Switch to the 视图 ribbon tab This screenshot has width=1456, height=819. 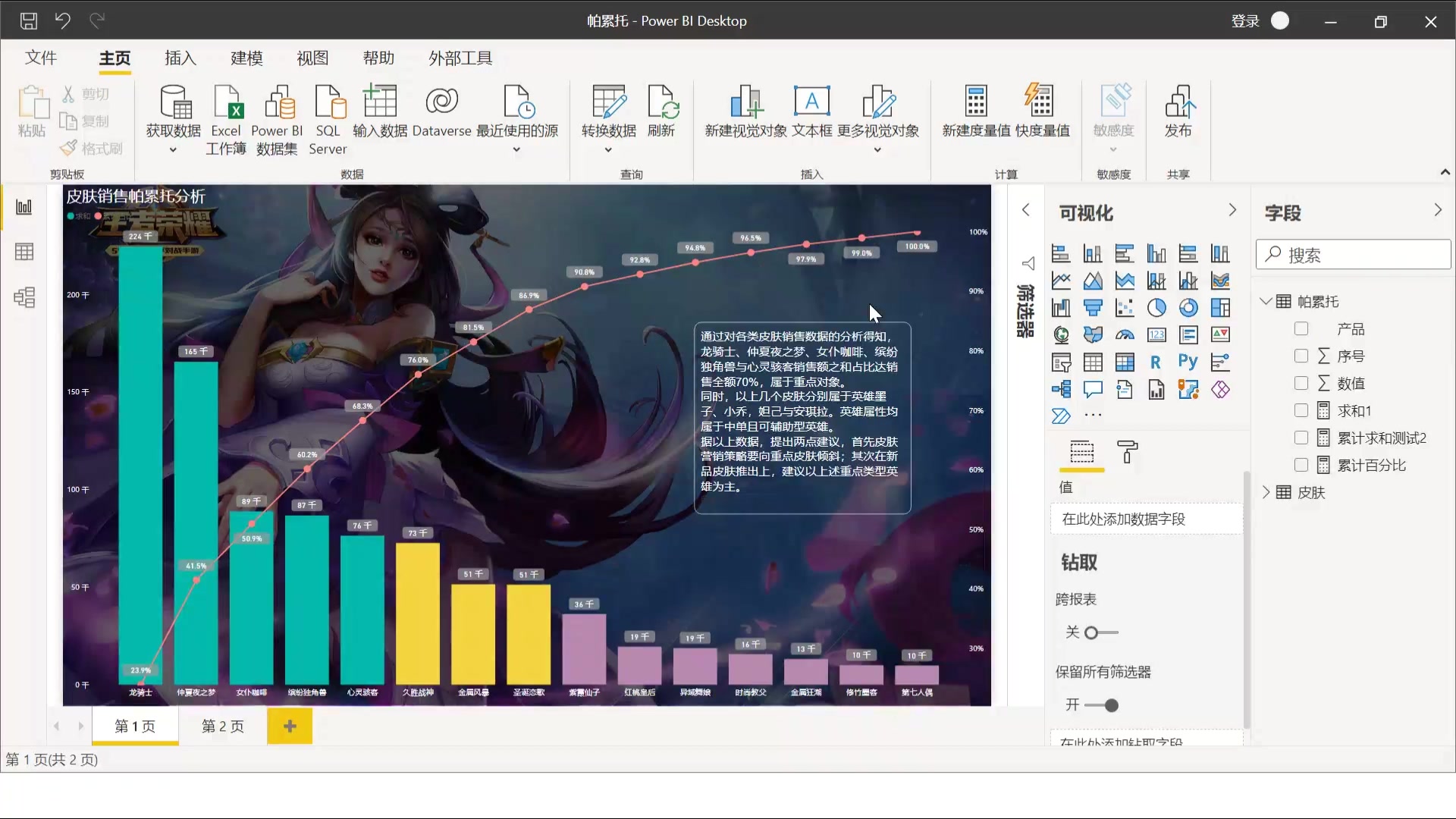(x=312, y=58)
